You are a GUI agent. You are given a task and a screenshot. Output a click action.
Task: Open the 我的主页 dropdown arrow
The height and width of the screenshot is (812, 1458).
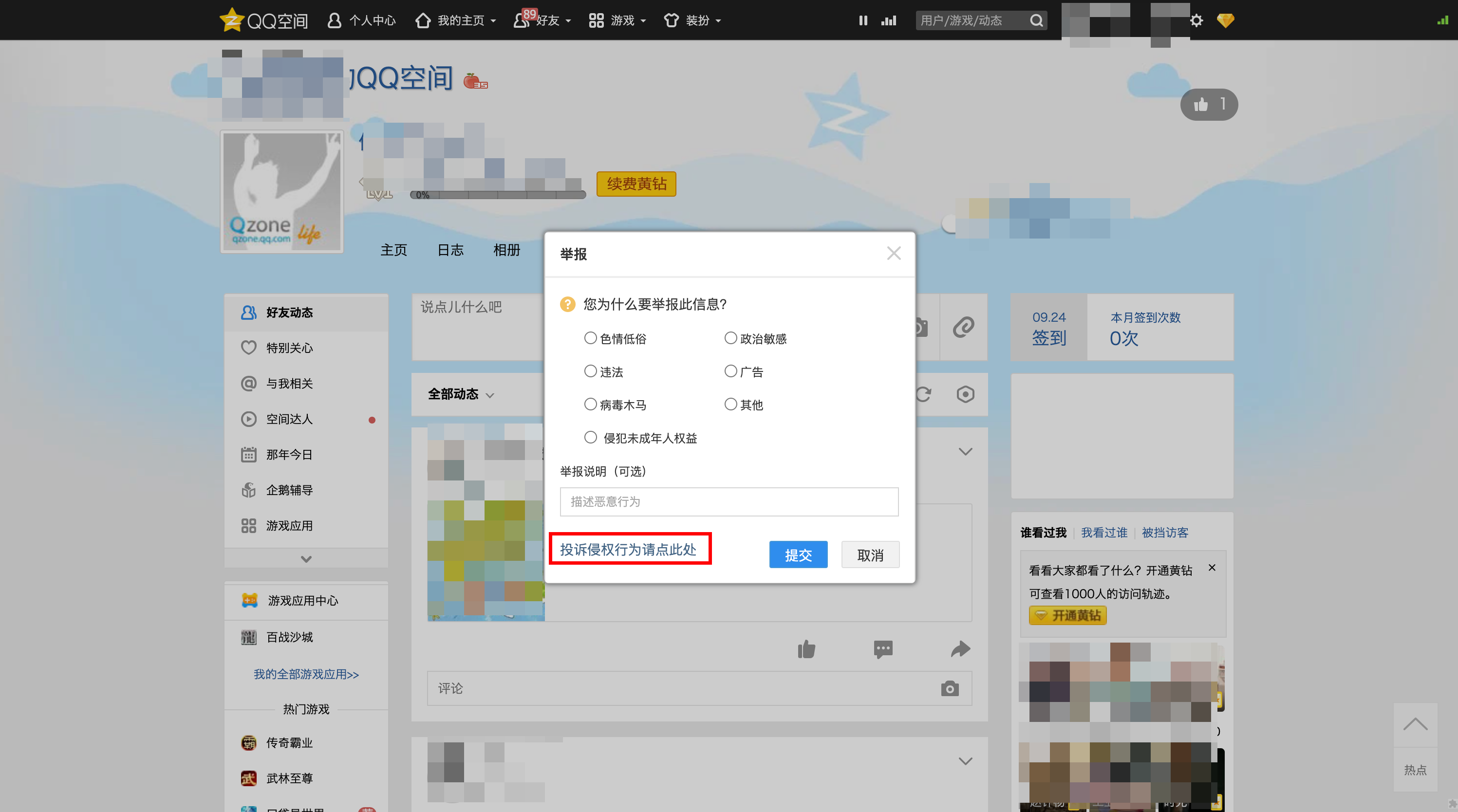click(493, 21)
